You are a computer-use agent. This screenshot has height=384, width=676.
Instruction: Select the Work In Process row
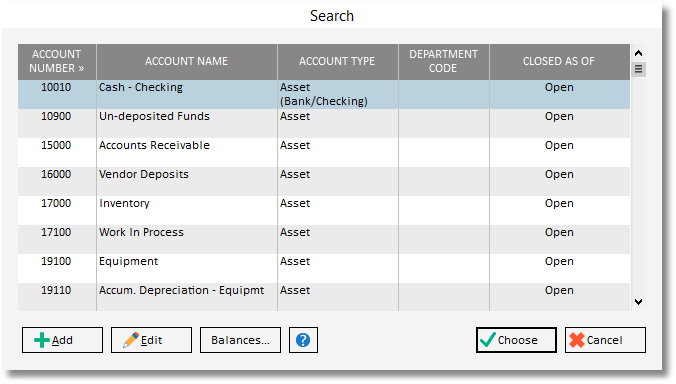click(324, 239)
